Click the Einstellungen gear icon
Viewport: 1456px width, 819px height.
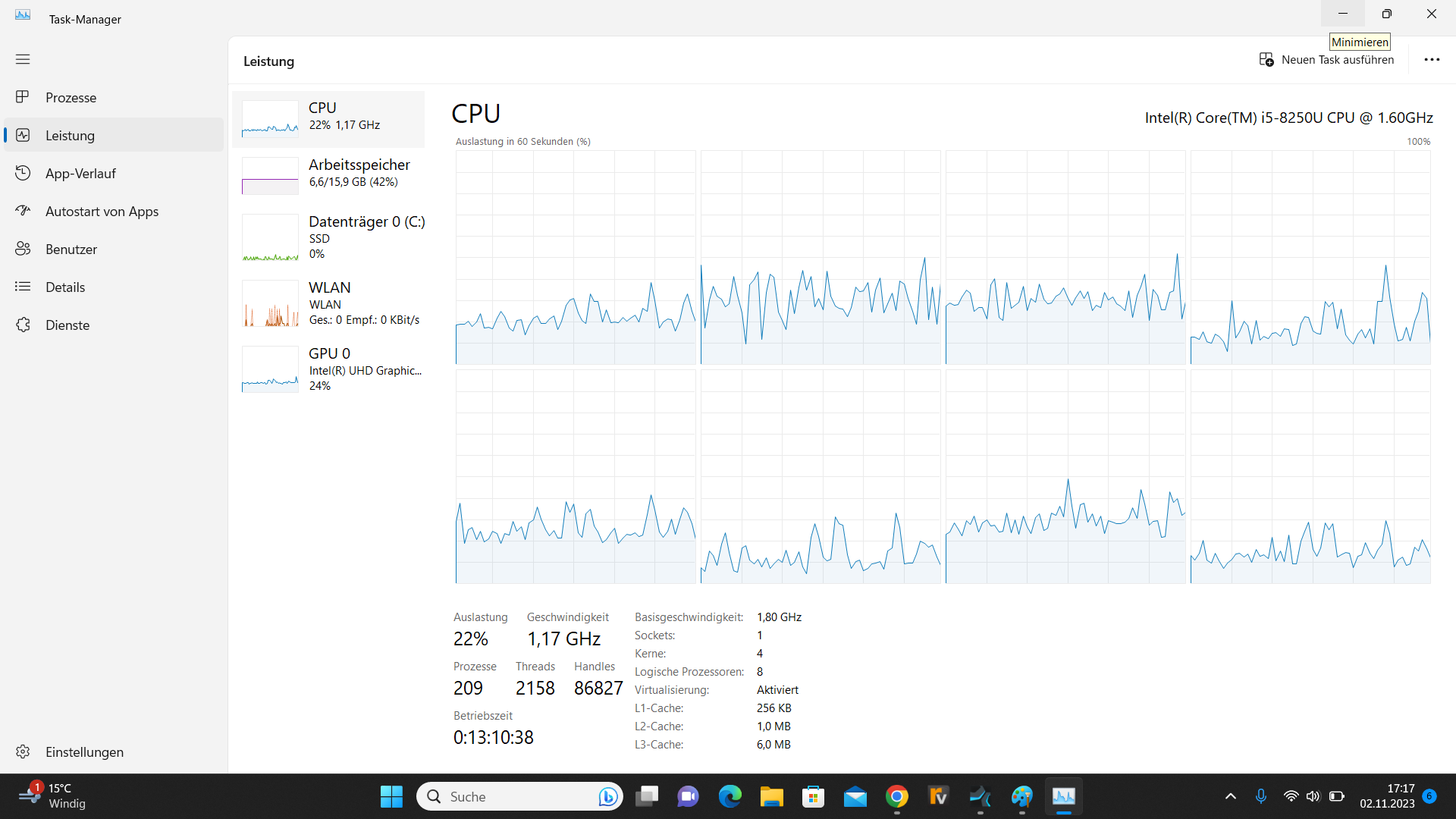click(23, 752)
